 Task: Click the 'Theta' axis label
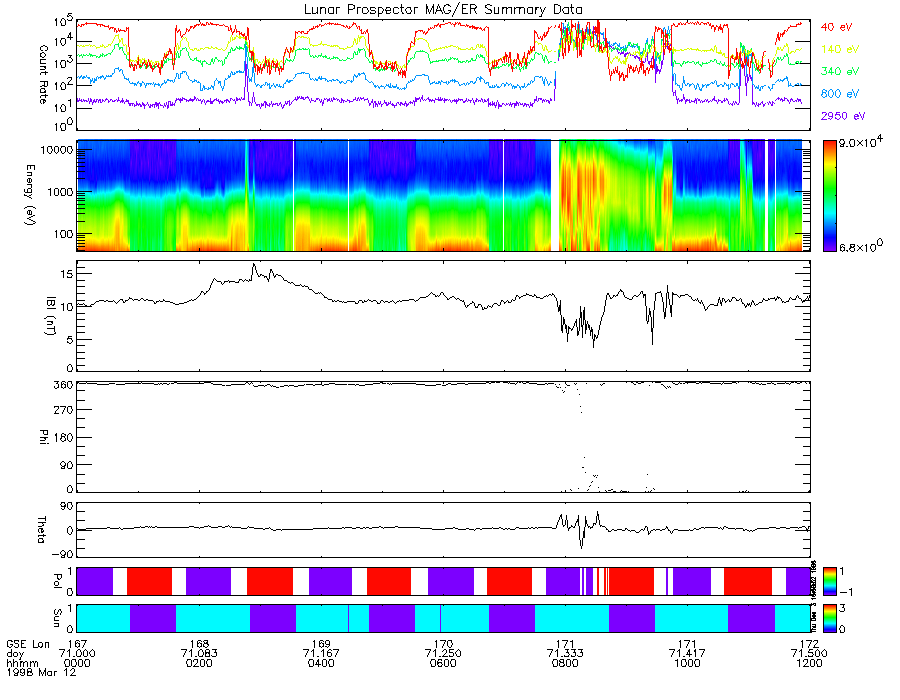[x=41, y=529]
